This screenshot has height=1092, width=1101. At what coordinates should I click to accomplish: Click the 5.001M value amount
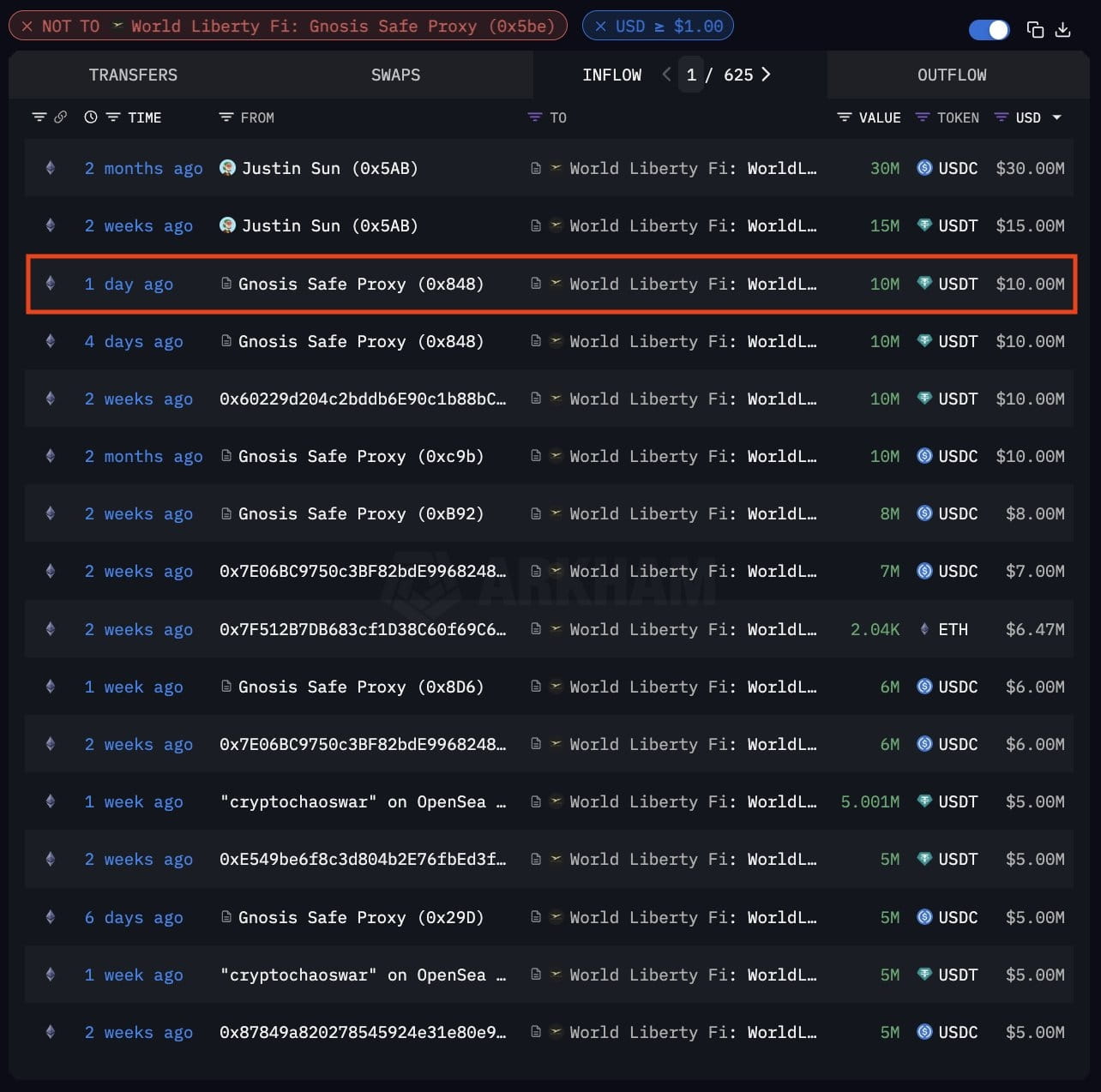point(870,801)
